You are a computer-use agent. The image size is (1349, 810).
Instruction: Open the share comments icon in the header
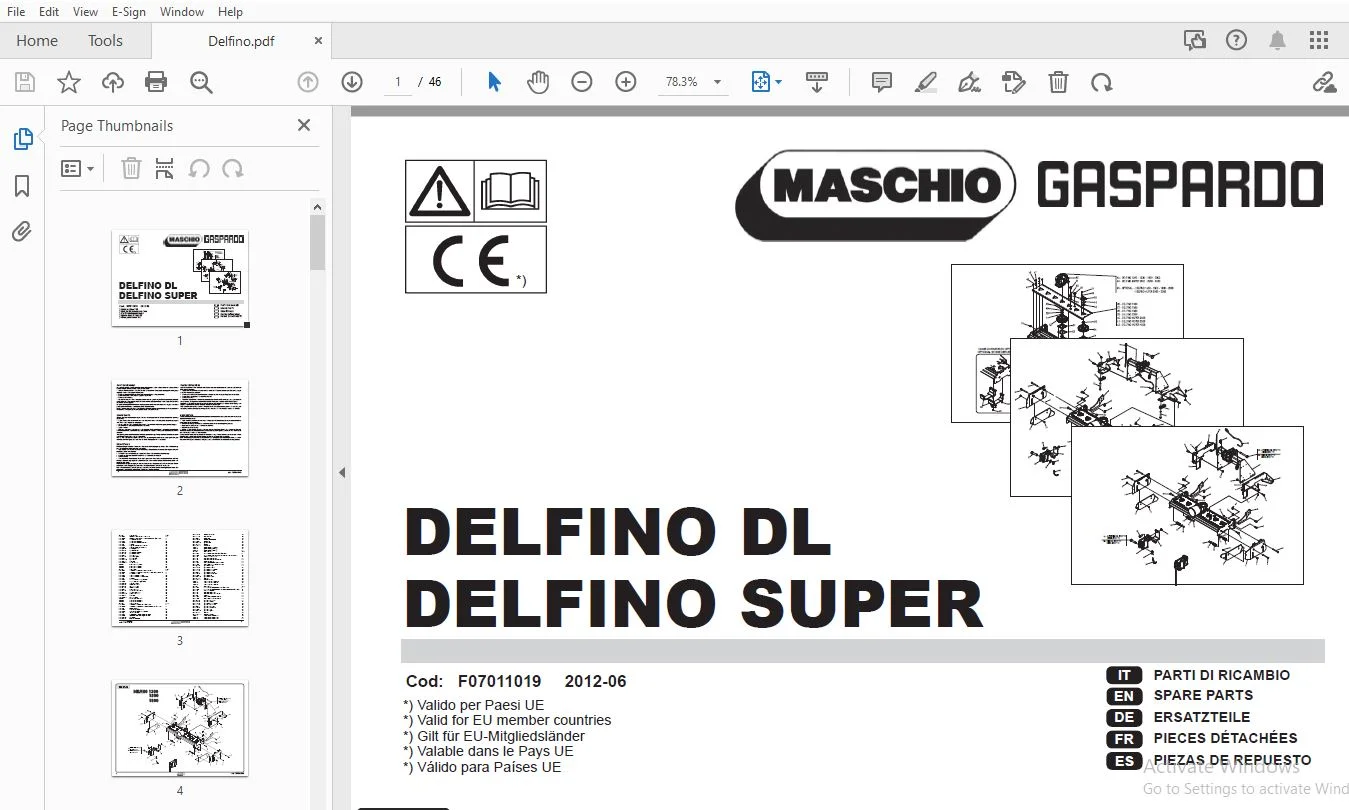pyautogui.click(x=1195, y=40)
